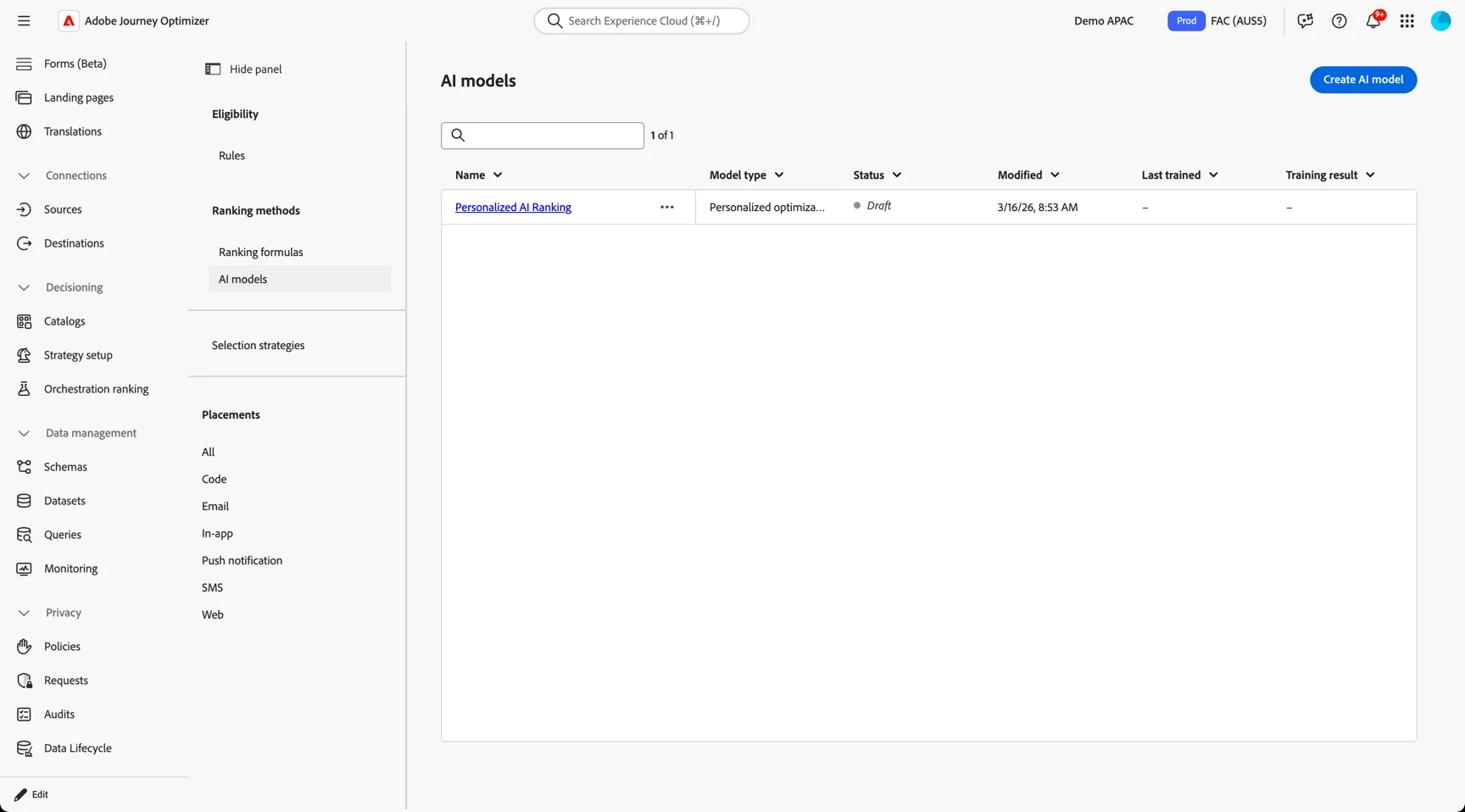
Task: Open Orchestration ranking
Action: tap(96, 389)
